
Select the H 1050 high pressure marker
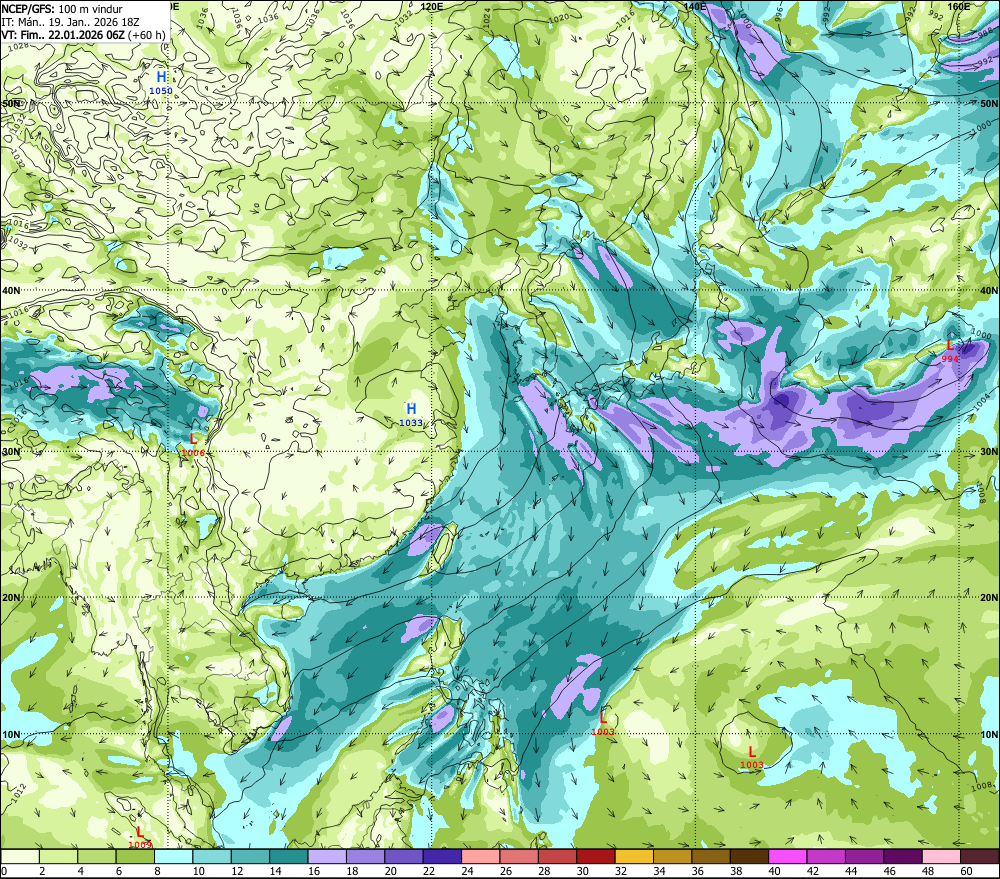(x=161, y=83)
